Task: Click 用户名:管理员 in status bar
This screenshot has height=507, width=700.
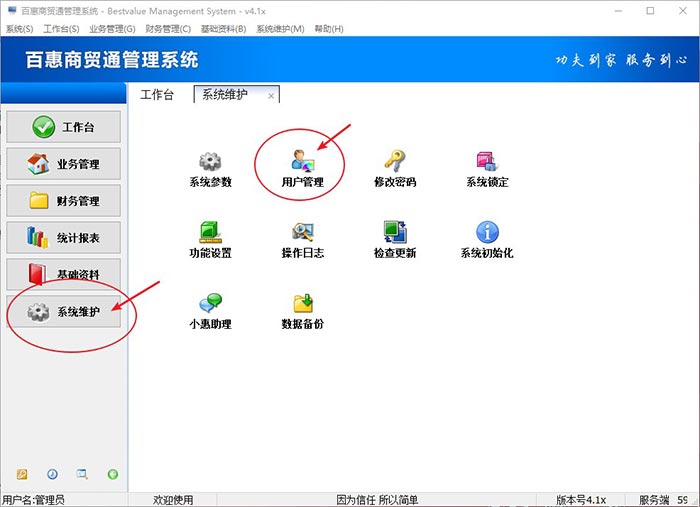Action: 33,500
